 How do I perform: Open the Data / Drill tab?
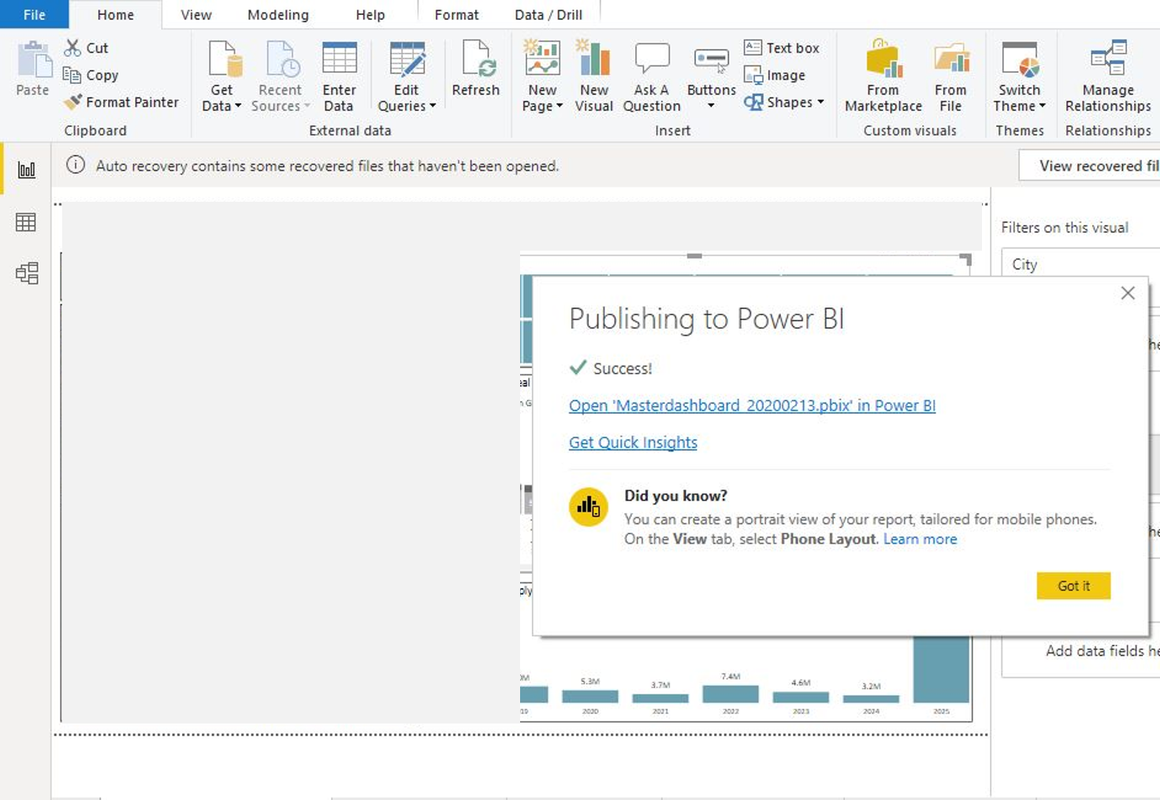(x=548, y=15)
